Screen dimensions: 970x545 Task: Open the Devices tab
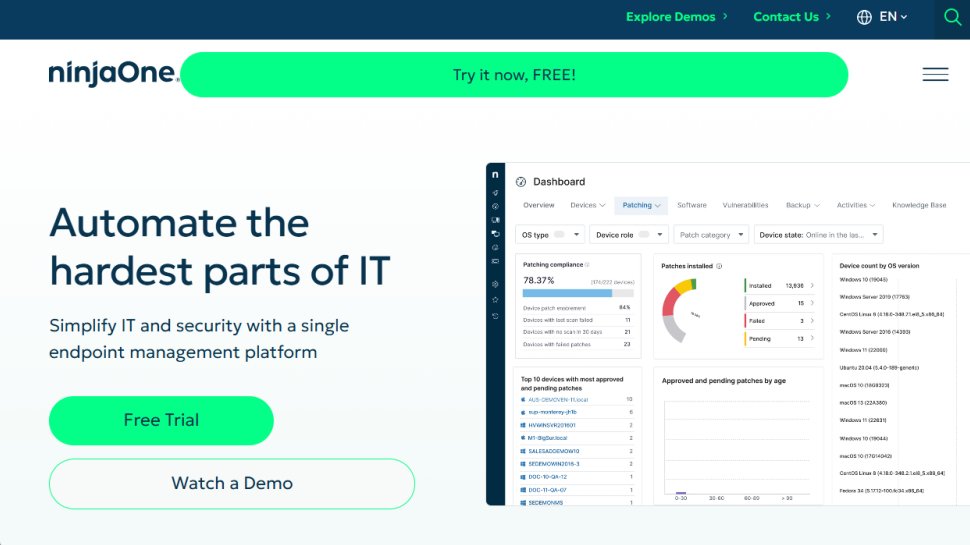(588, 205)
